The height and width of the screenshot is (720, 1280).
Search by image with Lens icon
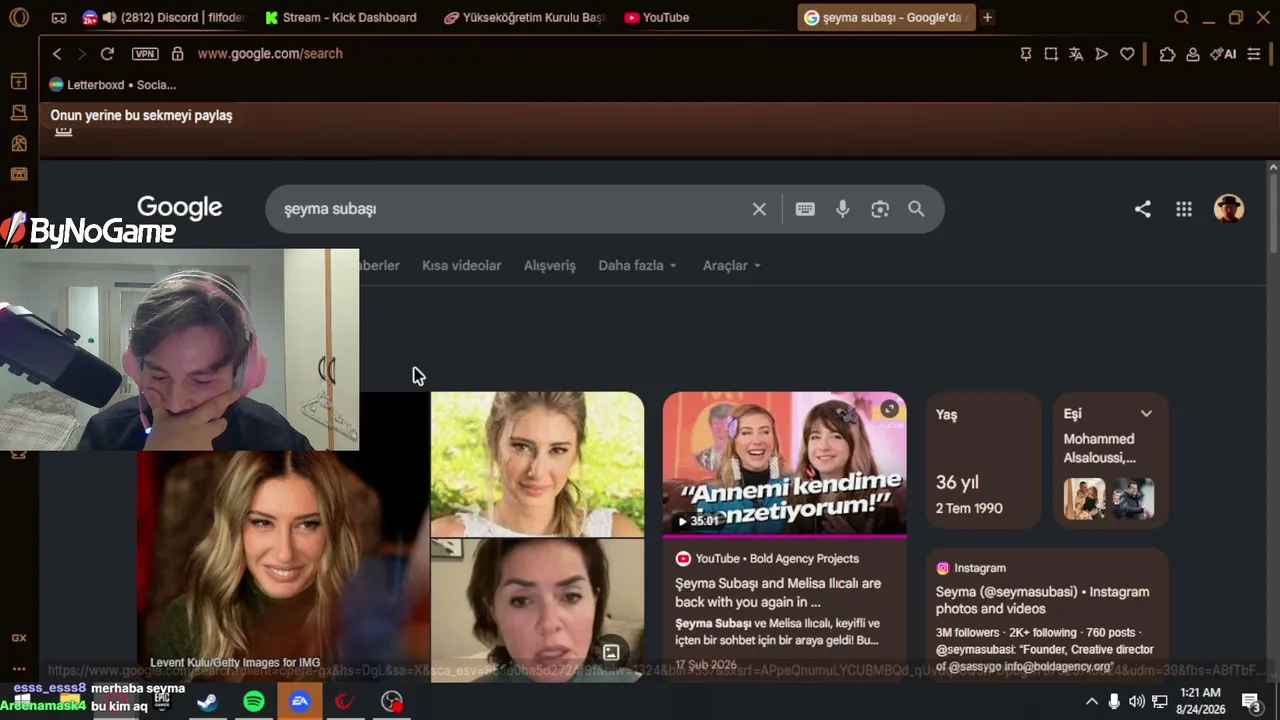pyautogui.click(x=880, y=209)
